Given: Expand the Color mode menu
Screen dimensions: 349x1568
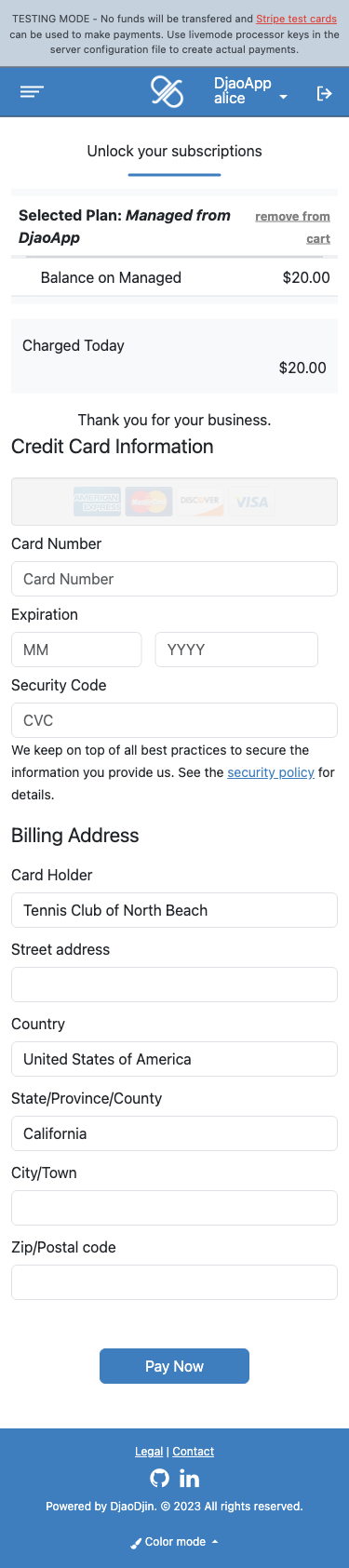Looking at the screenshot, I should tap(174, 1542).
